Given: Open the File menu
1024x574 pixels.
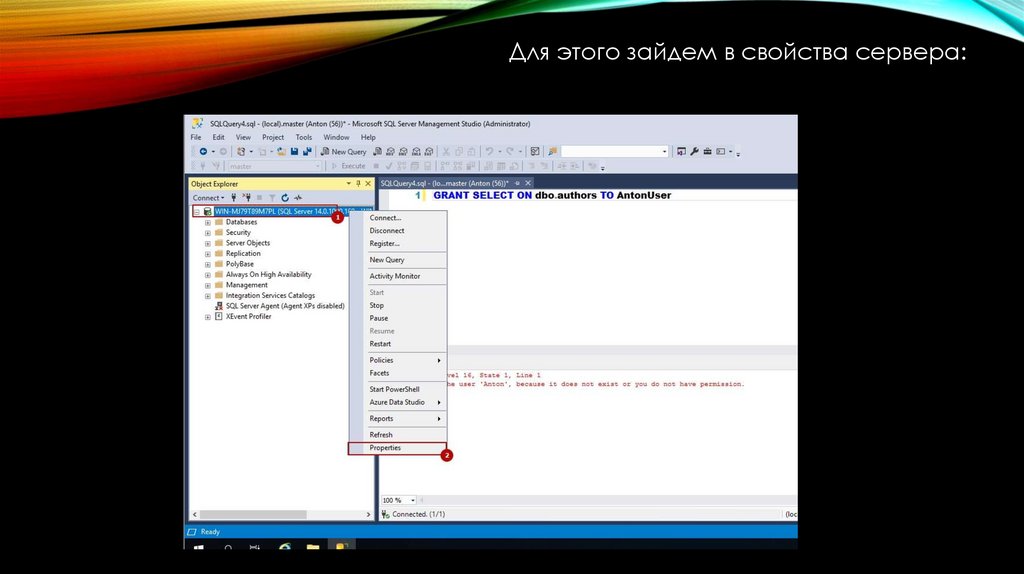Looking at the screenshot, I should coord(196,137).
